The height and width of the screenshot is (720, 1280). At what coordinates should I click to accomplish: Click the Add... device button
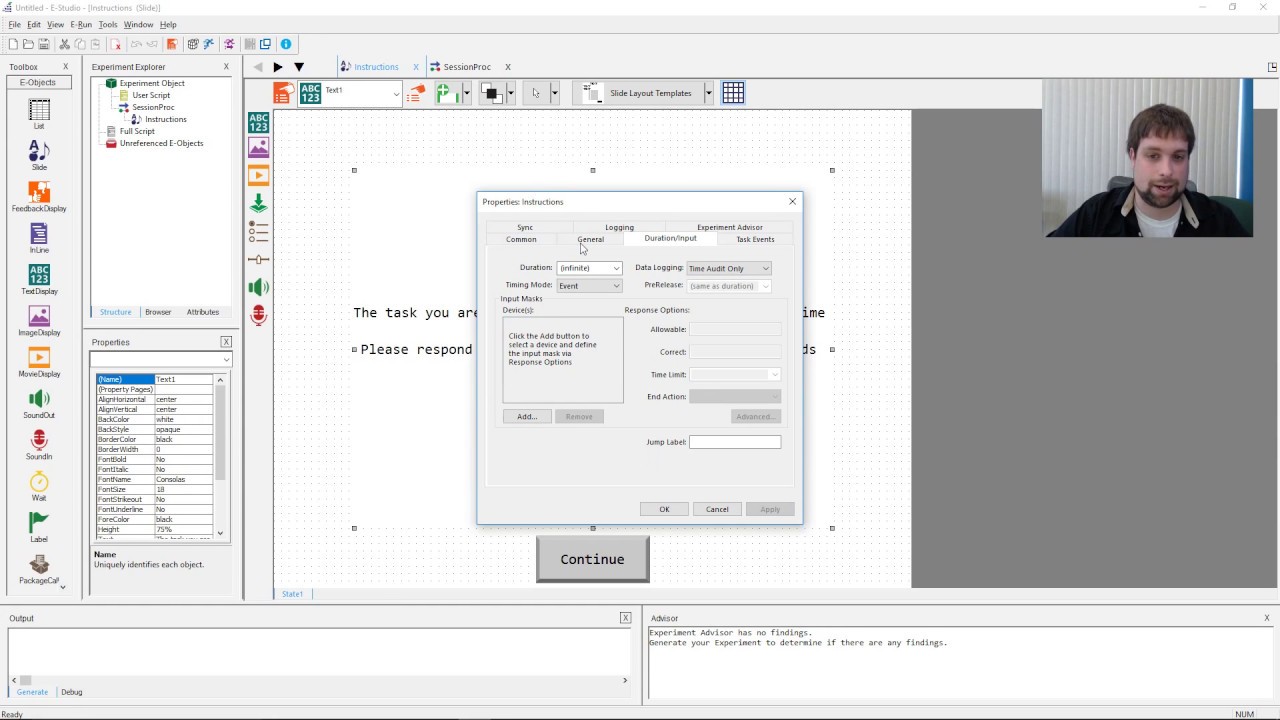(x=527, y=416)
